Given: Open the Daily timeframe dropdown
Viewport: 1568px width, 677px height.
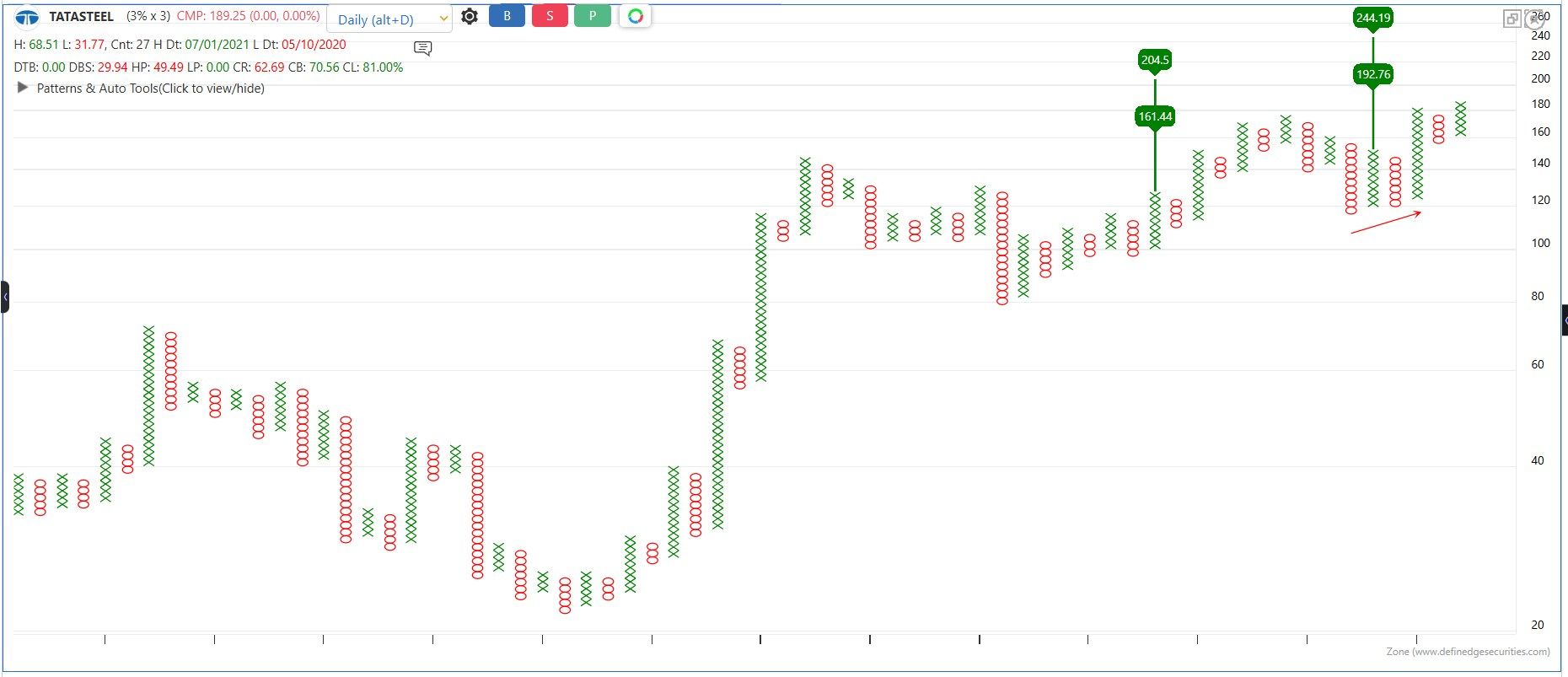Looking at the screenshot, I should pyautogui.click(x=389, y=19).
